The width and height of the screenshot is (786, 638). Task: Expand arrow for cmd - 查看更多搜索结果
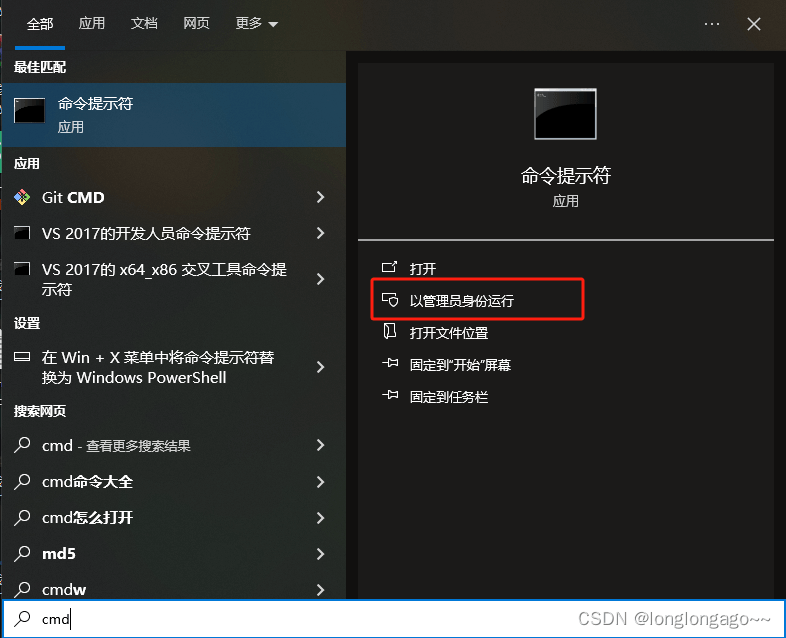pos(321,445)
